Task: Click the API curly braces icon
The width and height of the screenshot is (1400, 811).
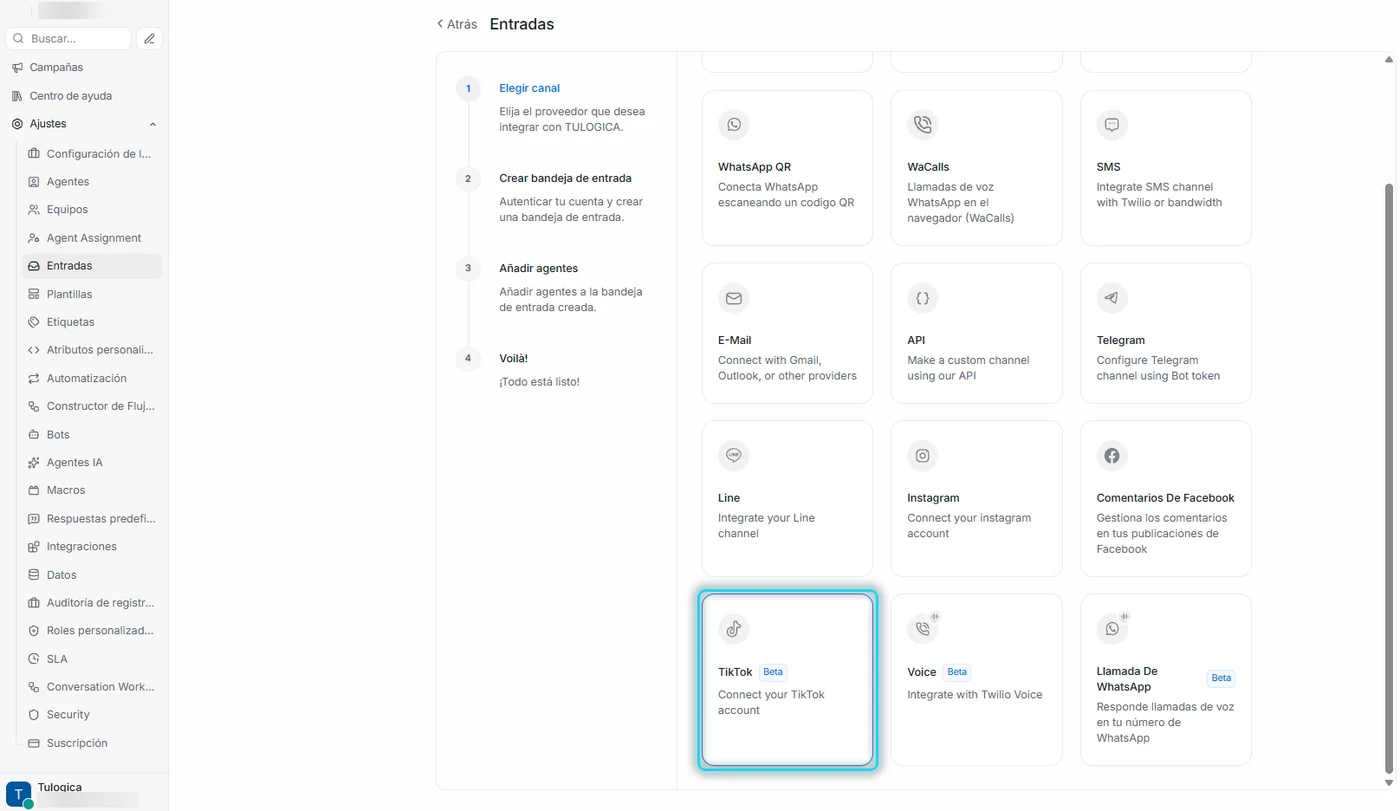Action: pyautogui.click(x=922, y=298)
